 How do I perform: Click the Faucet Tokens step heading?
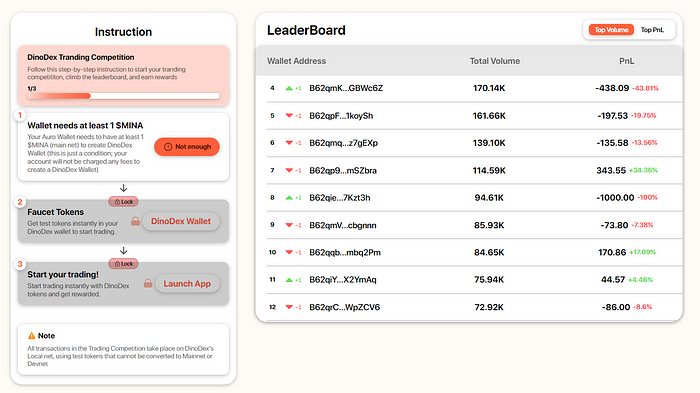pos(55,212)
